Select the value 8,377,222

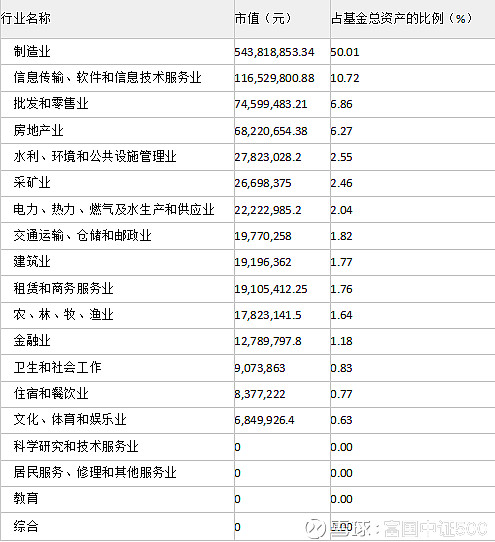[x=260, y=394]
